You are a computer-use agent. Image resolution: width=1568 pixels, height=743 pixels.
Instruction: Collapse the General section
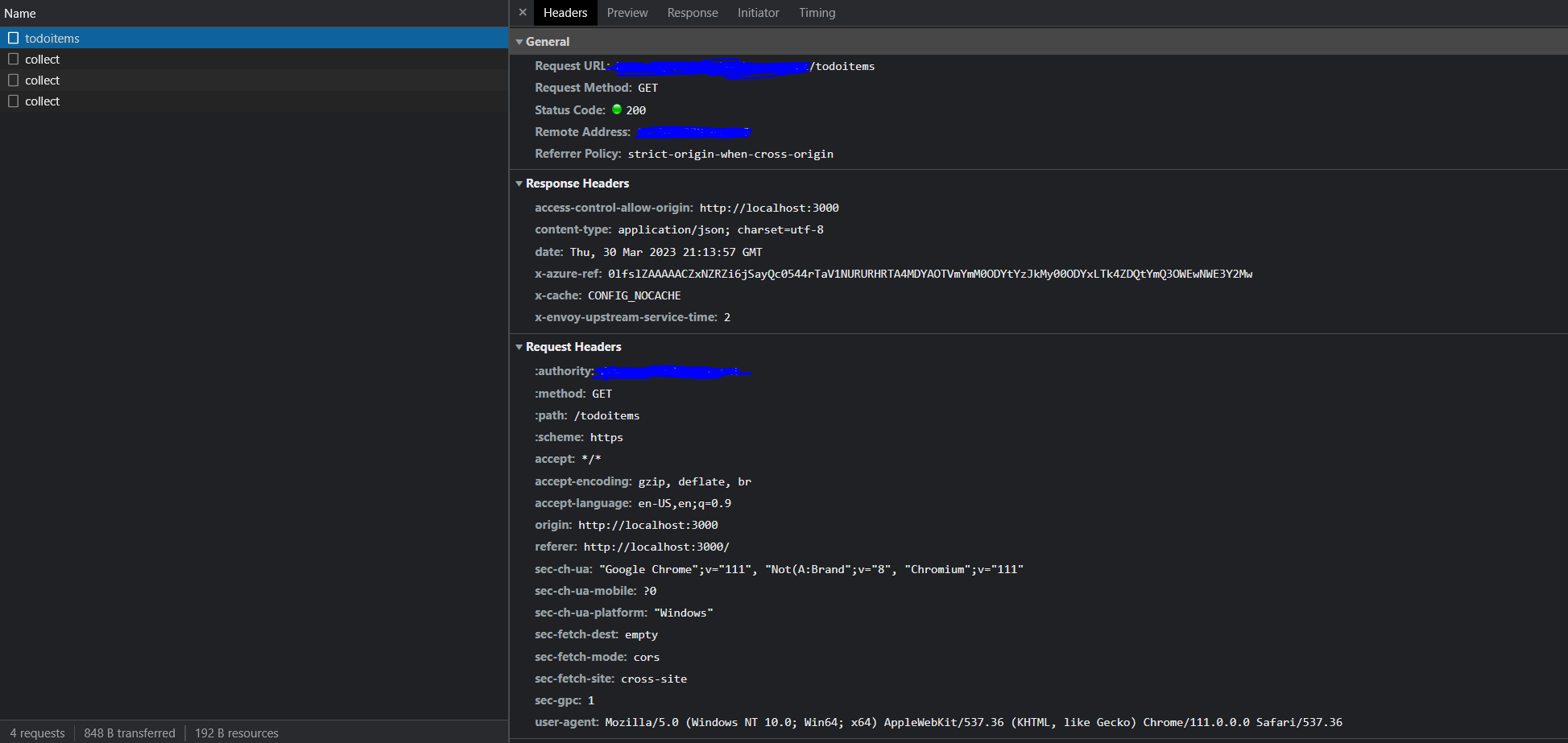click(519, 41)
